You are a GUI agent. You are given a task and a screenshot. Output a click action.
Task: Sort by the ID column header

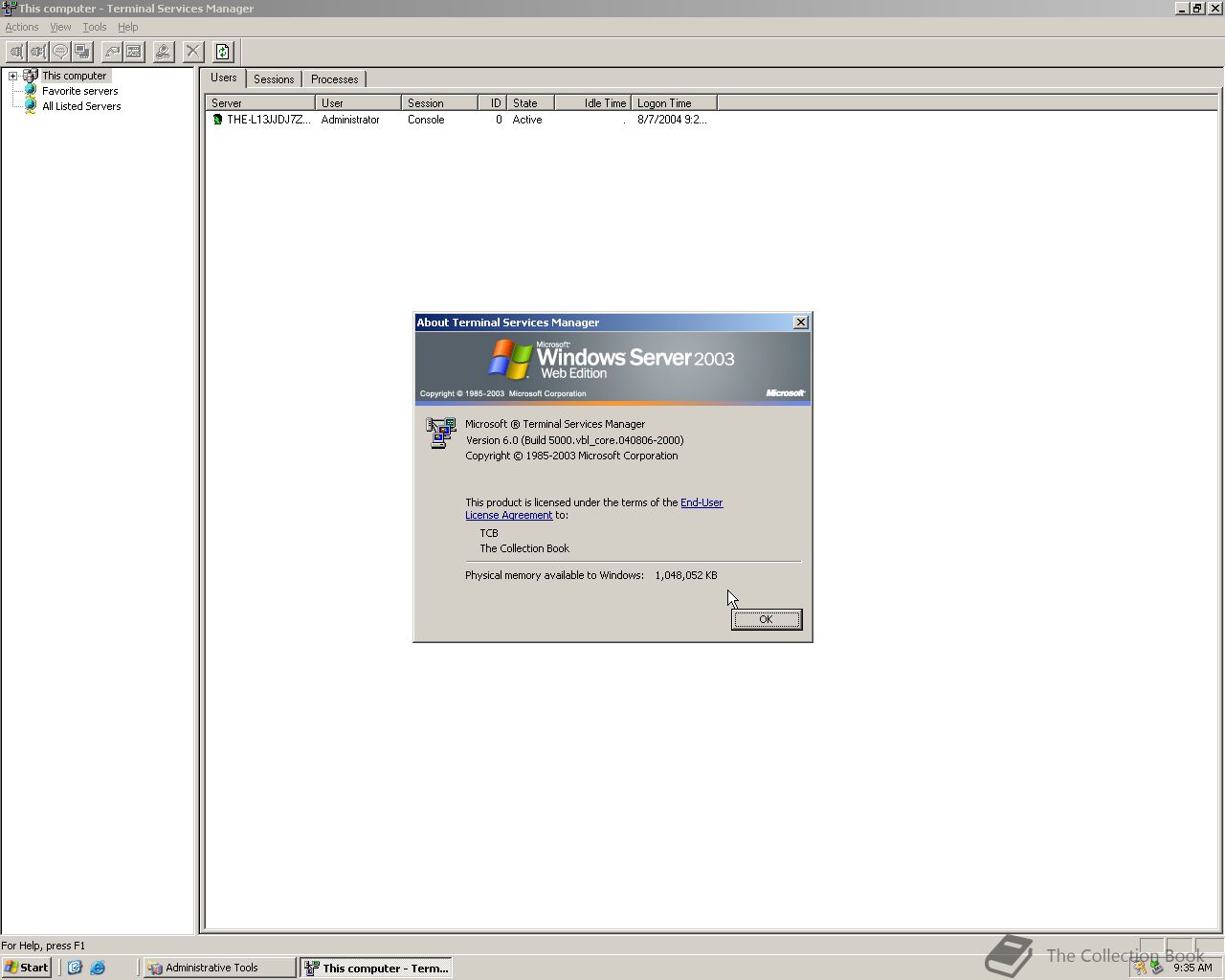[492, 103]
